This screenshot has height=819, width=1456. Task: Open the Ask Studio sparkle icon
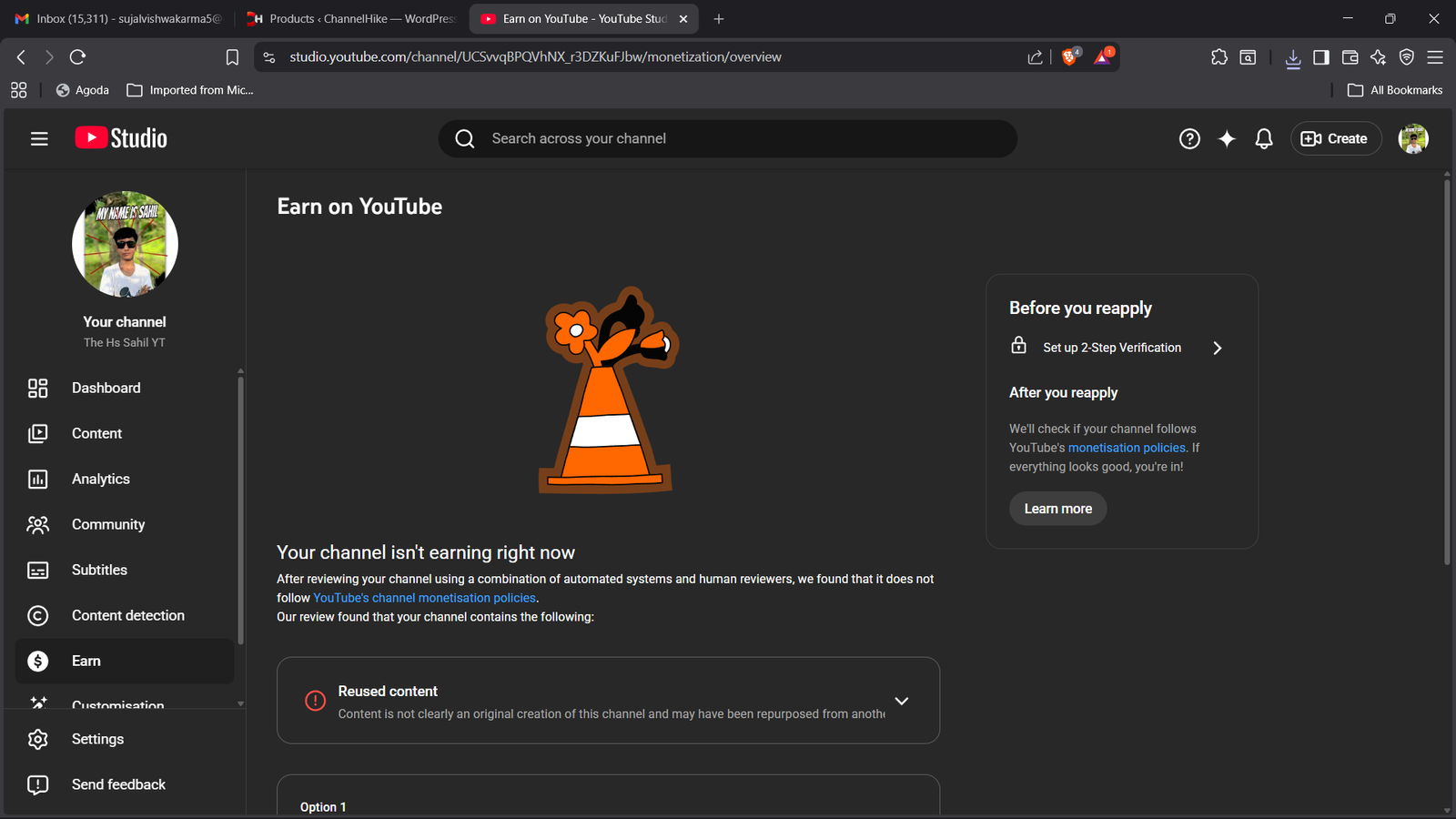[1227, 138]
